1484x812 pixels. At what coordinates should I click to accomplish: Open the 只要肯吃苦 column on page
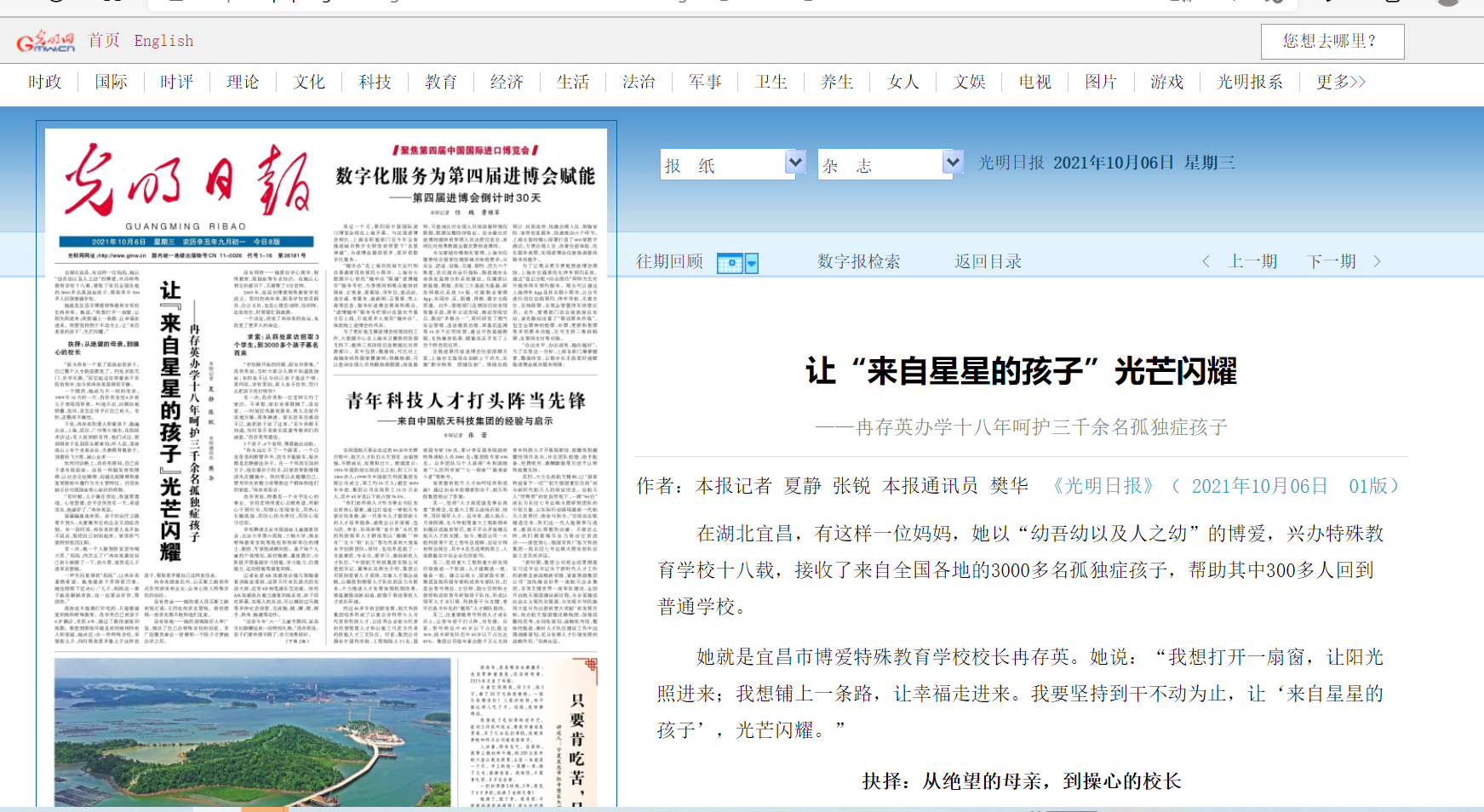(577, 749)
